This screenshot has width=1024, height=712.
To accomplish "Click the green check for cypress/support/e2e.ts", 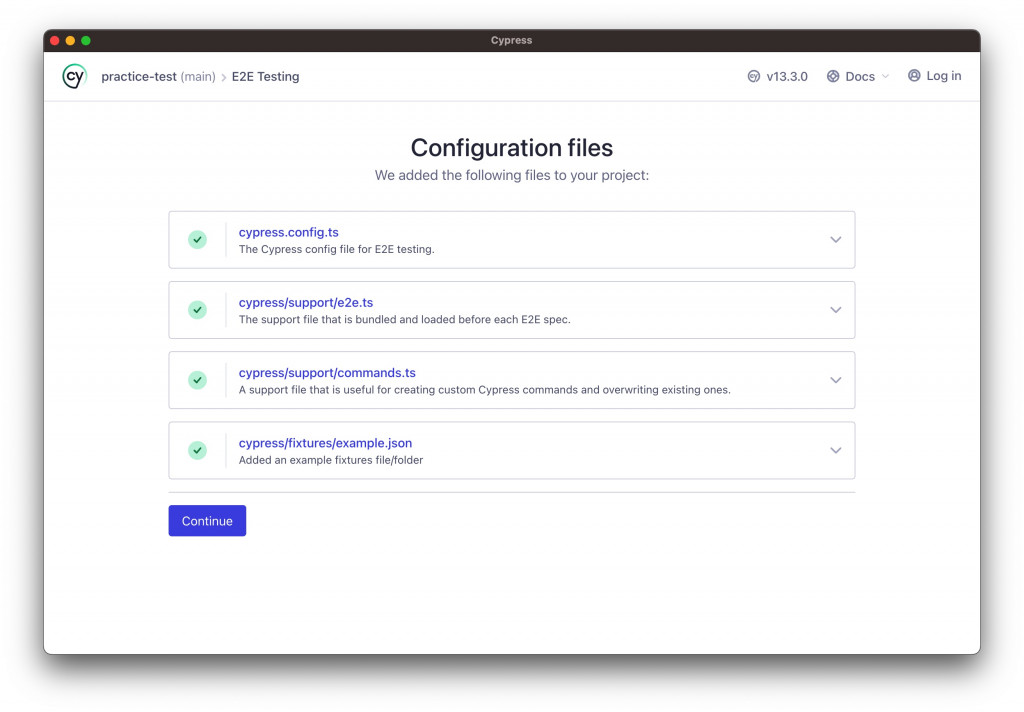I will [x=197, y=310].
